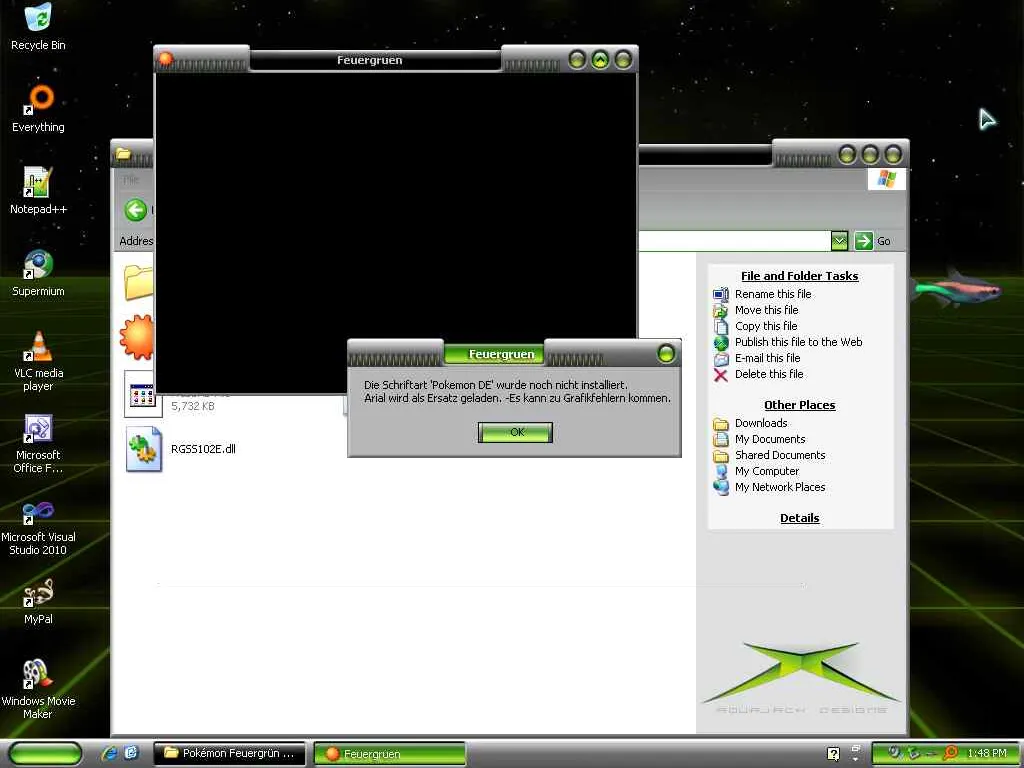The height and width of the screenshot is (768, 1024).
Task: Open the Microsoft Office shortcut on desktop
Action: click(x=38, y=443)
